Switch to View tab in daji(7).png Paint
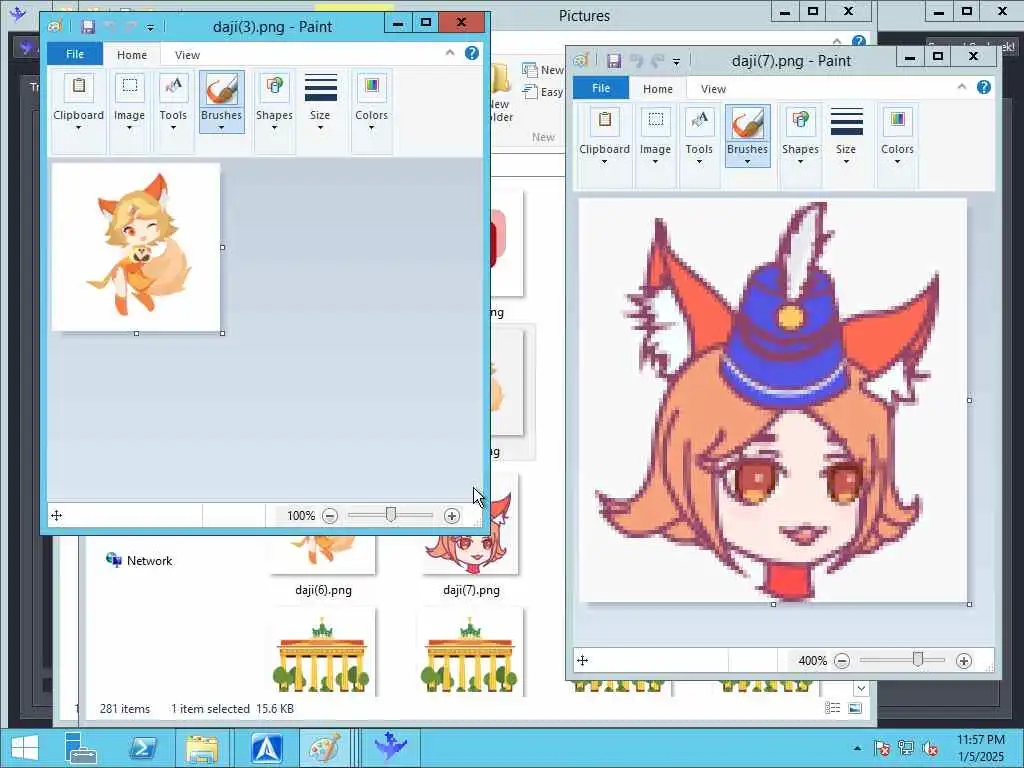Image resolution: width=1024 pixels, height=768 pixels. pyautogui.click(x=713, y=89)
